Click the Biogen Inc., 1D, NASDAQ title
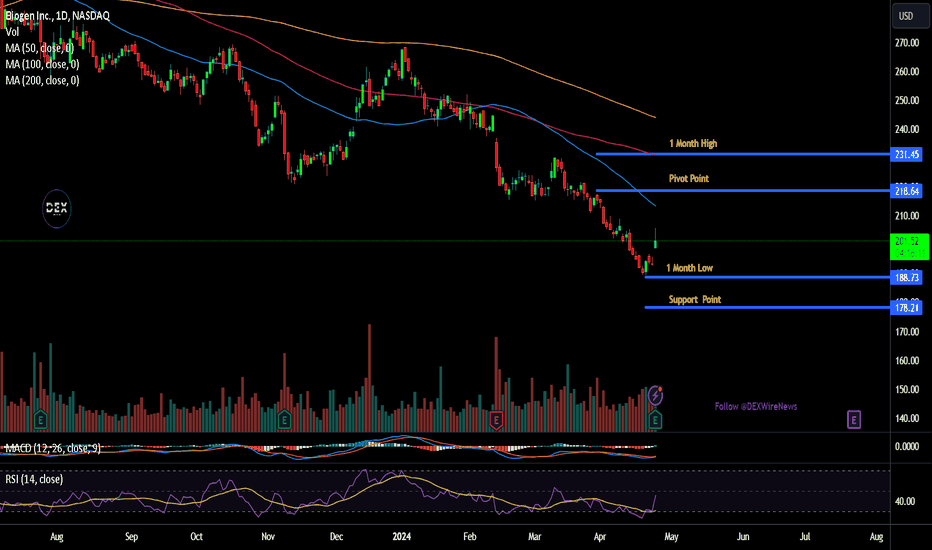This screenshot has height=550, width=932. click(58, 15)
